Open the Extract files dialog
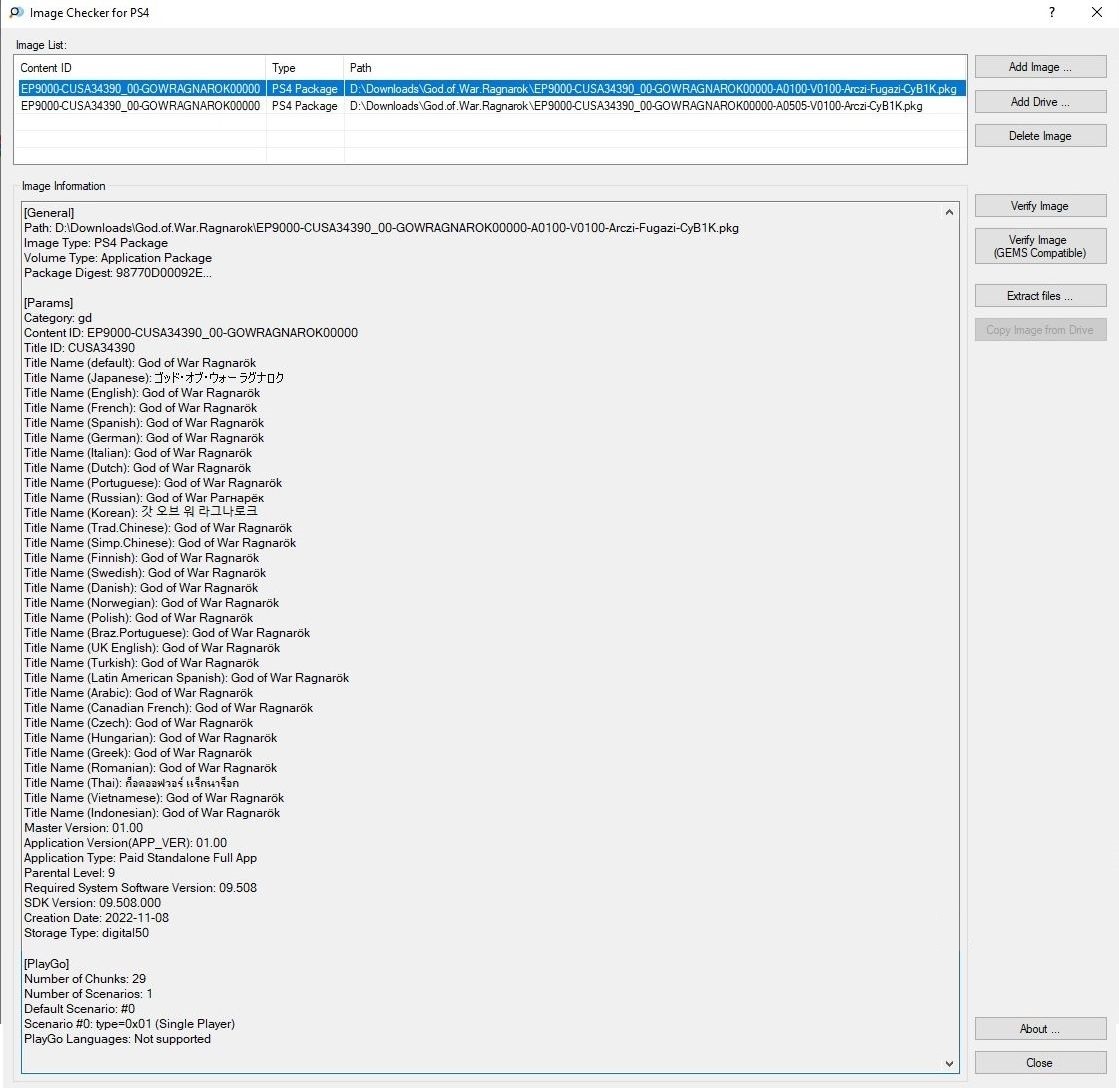This screenshot has width=1119, height=1088. [1040, 295]
